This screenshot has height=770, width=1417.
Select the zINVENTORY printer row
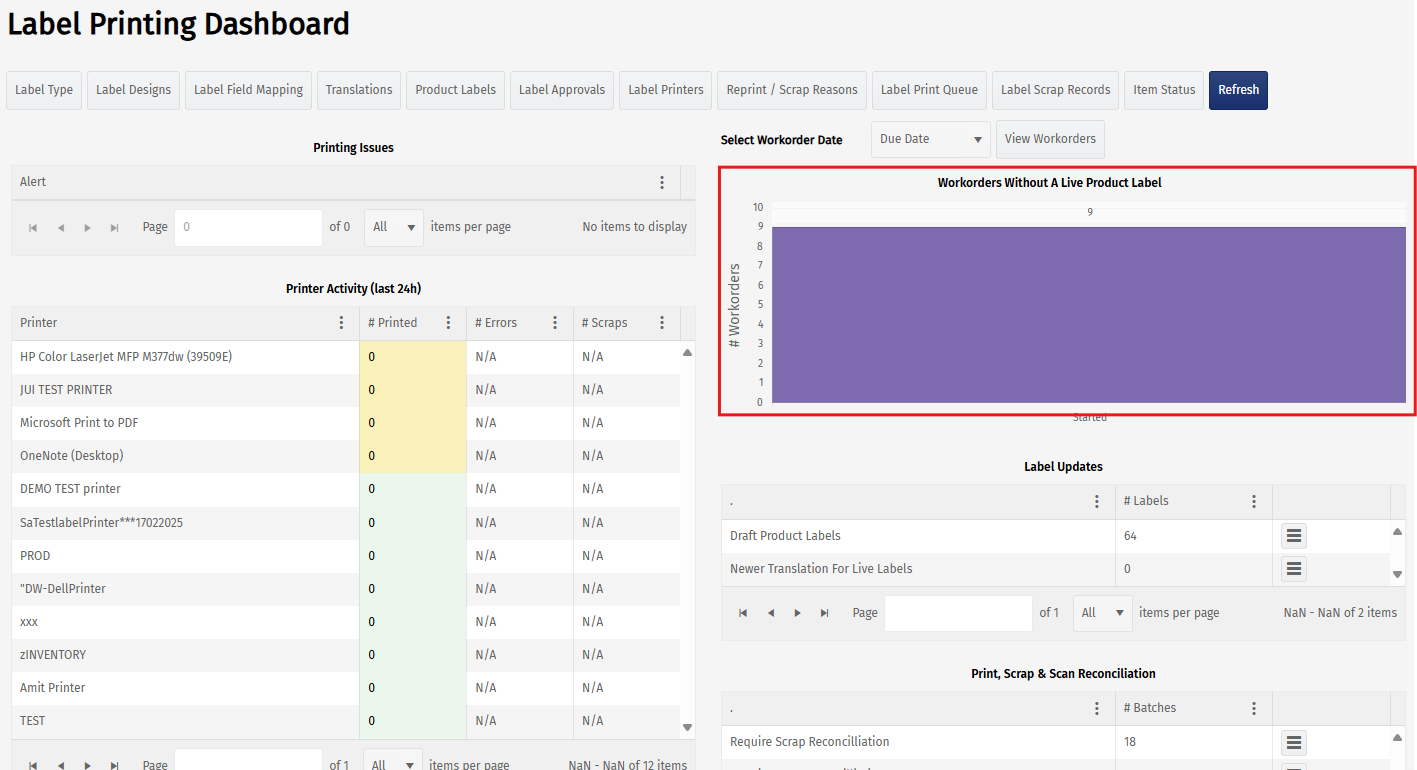point(346,655)
